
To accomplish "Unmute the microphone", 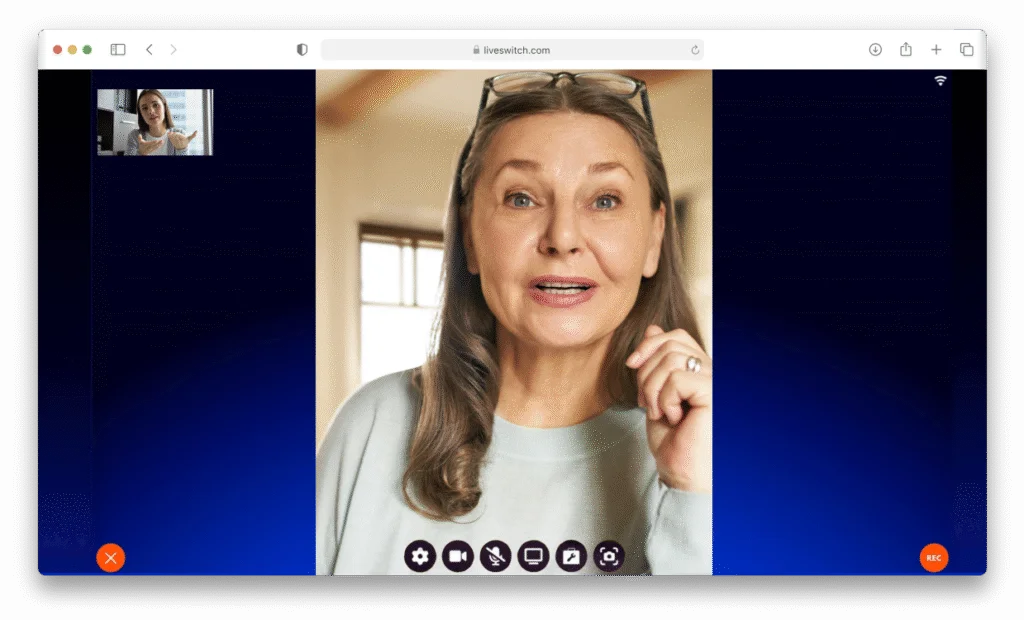I will tap(496, 557).
